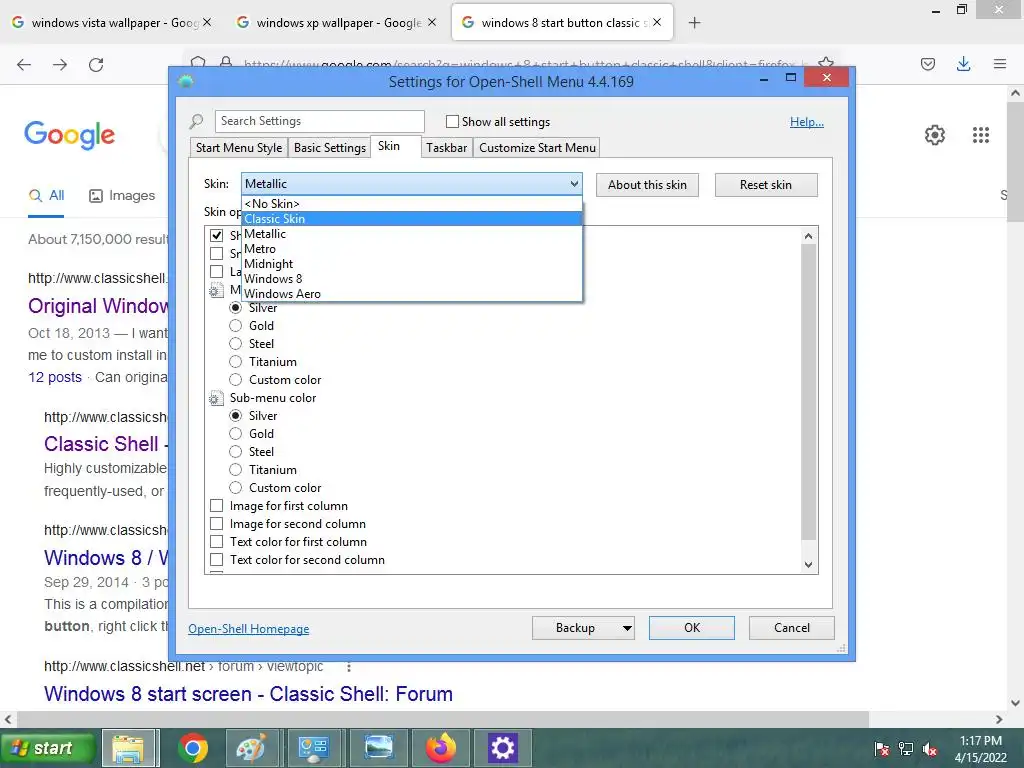Switch to Customize Start Menu tab
The image size is (1024, 768).
pos(537,148)
